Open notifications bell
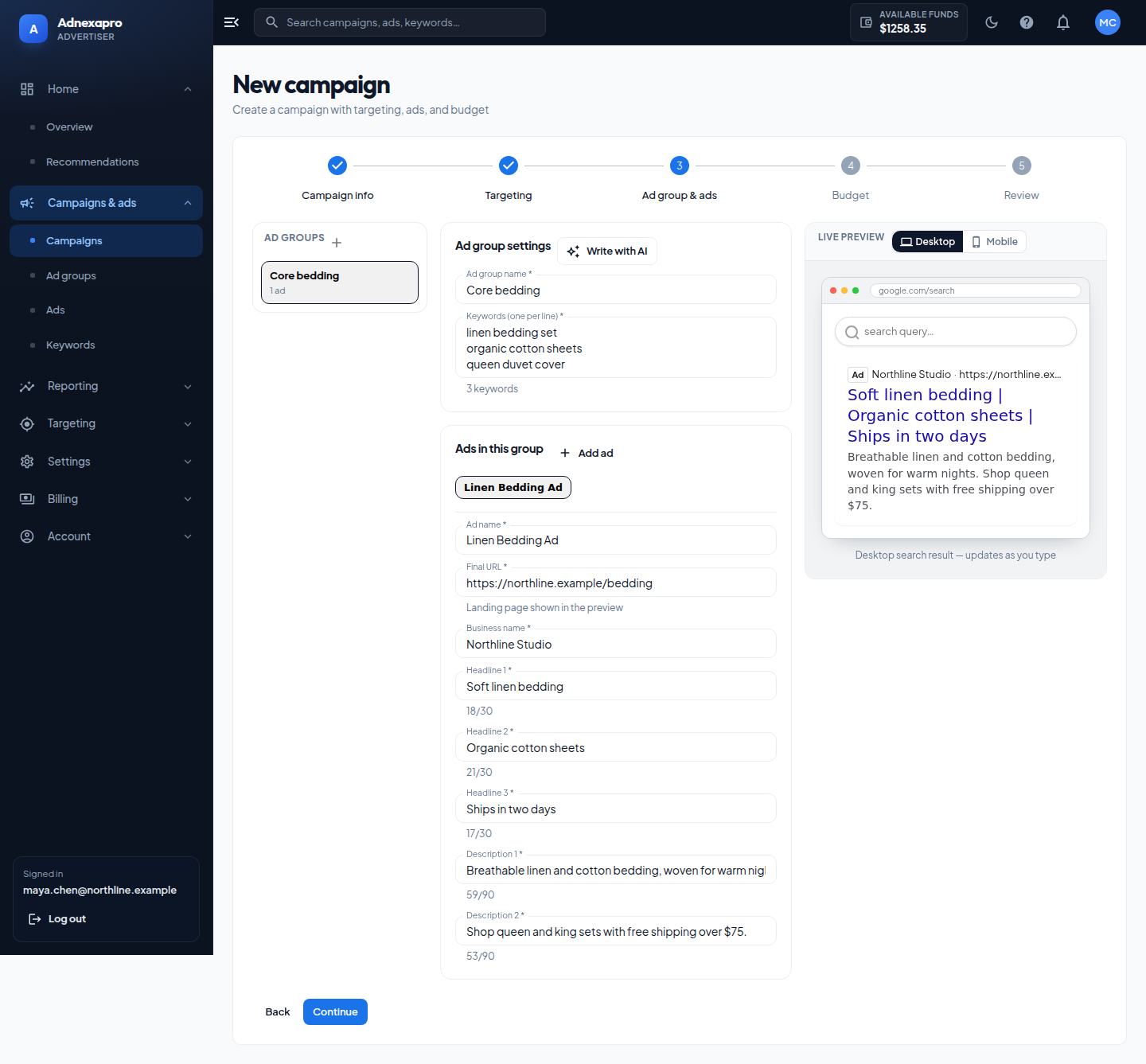 [x=1063, y=22]
